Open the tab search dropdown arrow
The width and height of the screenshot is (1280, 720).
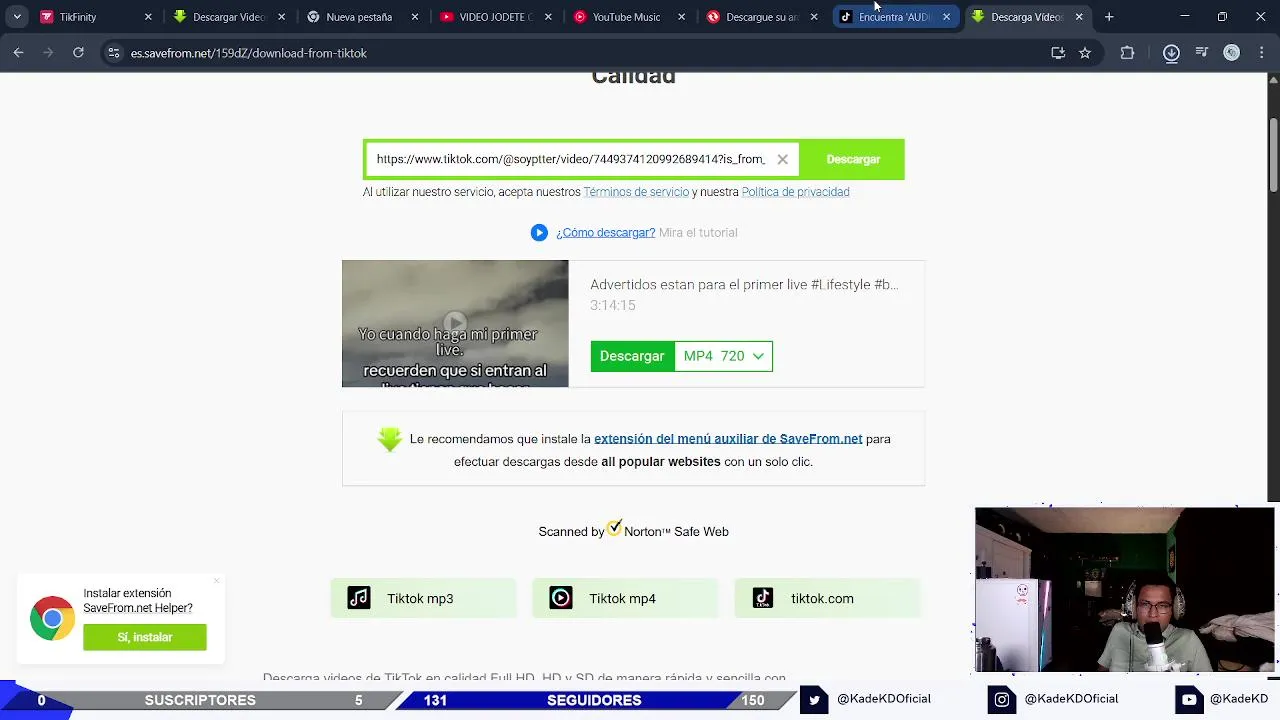coord(17,17)
